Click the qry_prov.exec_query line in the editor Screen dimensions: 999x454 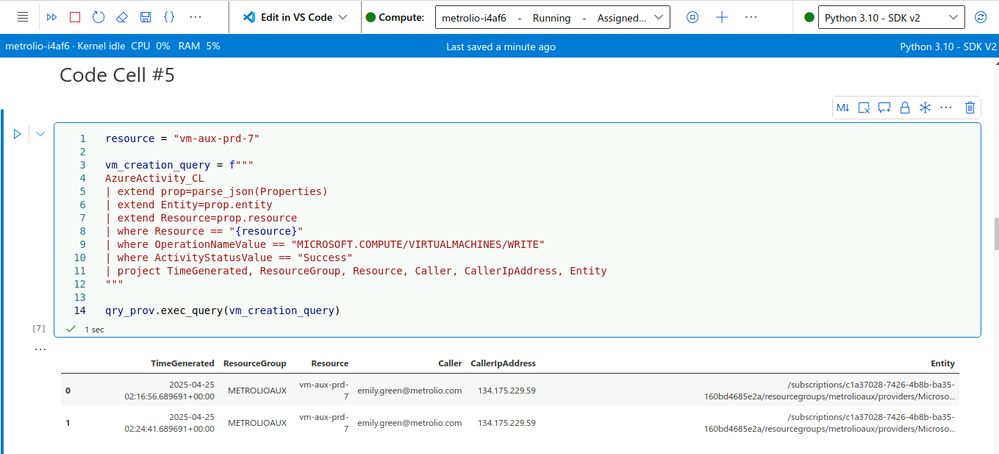[222, 311]
